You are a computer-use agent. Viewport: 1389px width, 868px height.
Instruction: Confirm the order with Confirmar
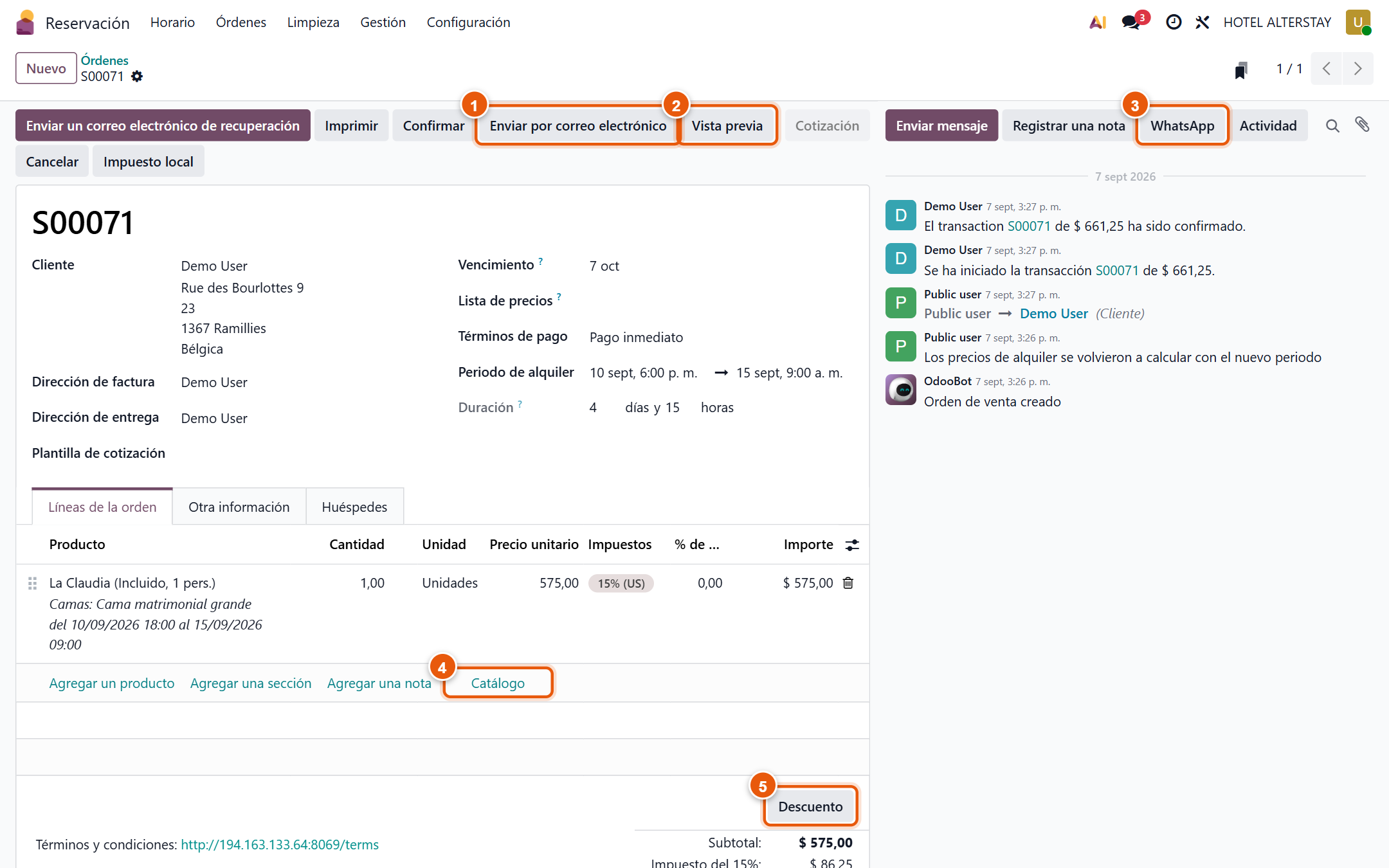433,125
